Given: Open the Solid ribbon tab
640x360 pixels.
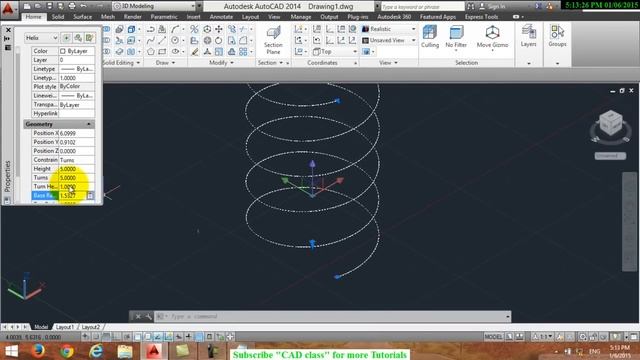Looking at the screenshot, I should click(x=58, y=17).
